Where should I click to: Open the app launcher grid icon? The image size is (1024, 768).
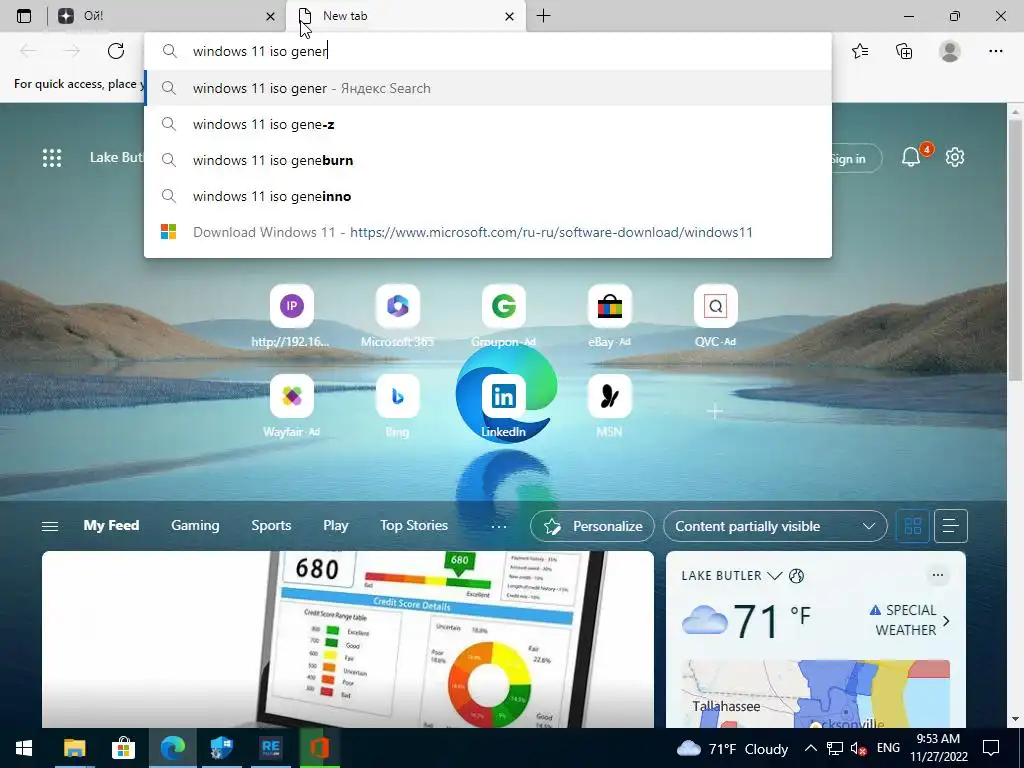pos(52,157)
